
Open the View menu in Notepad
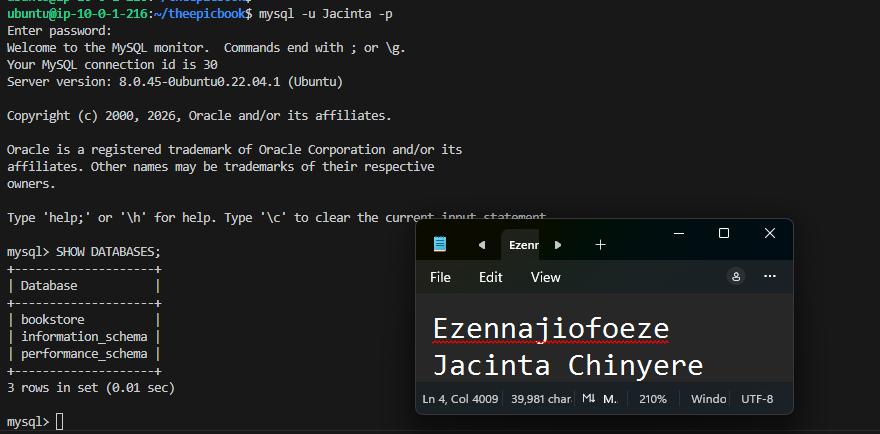(x=546, y=277)
